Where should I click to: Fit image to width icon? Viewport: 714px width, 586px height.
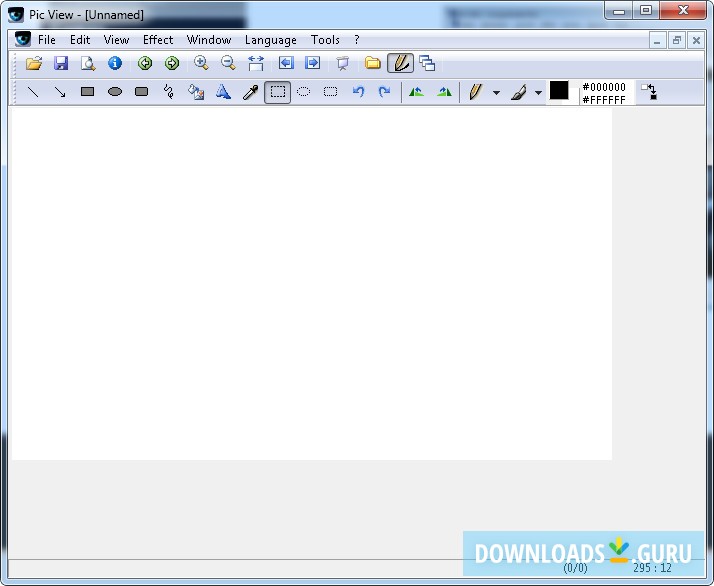[x=256, y=63]
